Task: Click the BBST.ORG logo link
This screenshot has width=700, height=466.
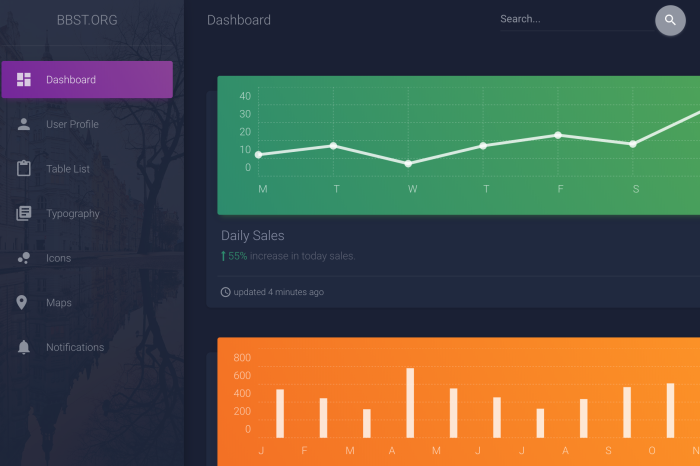Action: [x=87, y=20]
